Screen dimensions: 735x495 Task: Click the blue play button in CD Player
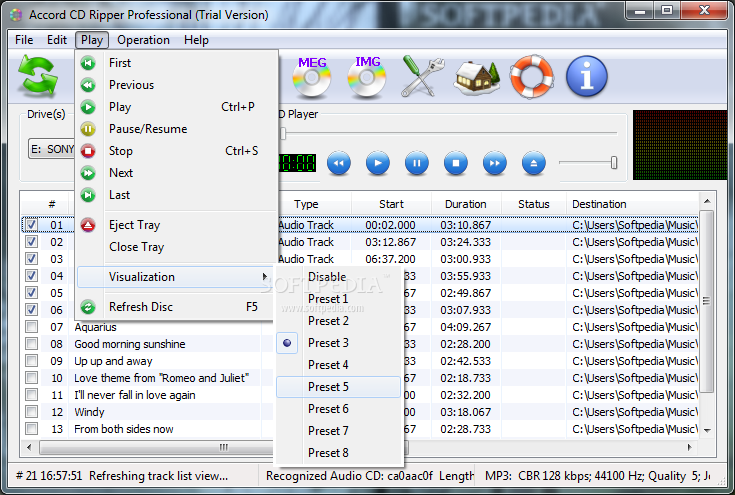pos(378,163)
